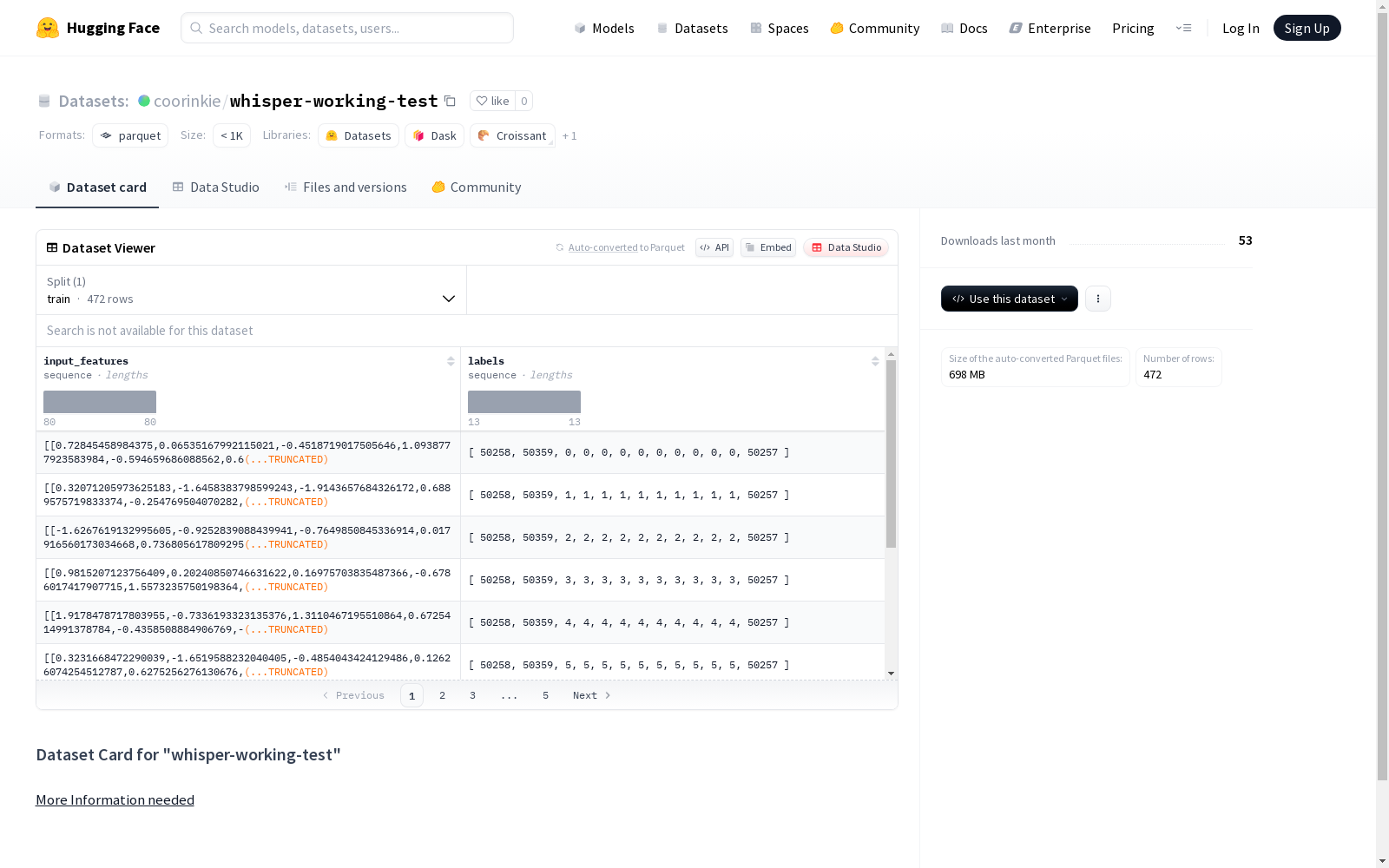Image resolution: width=1389 pixels, height=868 pixels.
Task: Switch to the Data Studio tab
Action: click(215, 187)
